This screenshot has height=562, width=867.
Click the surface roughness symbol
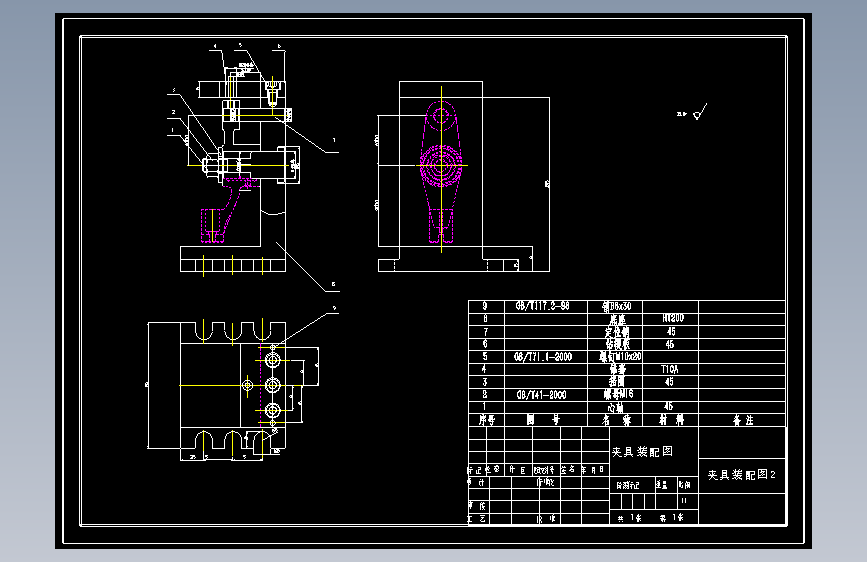click(699, 112)
